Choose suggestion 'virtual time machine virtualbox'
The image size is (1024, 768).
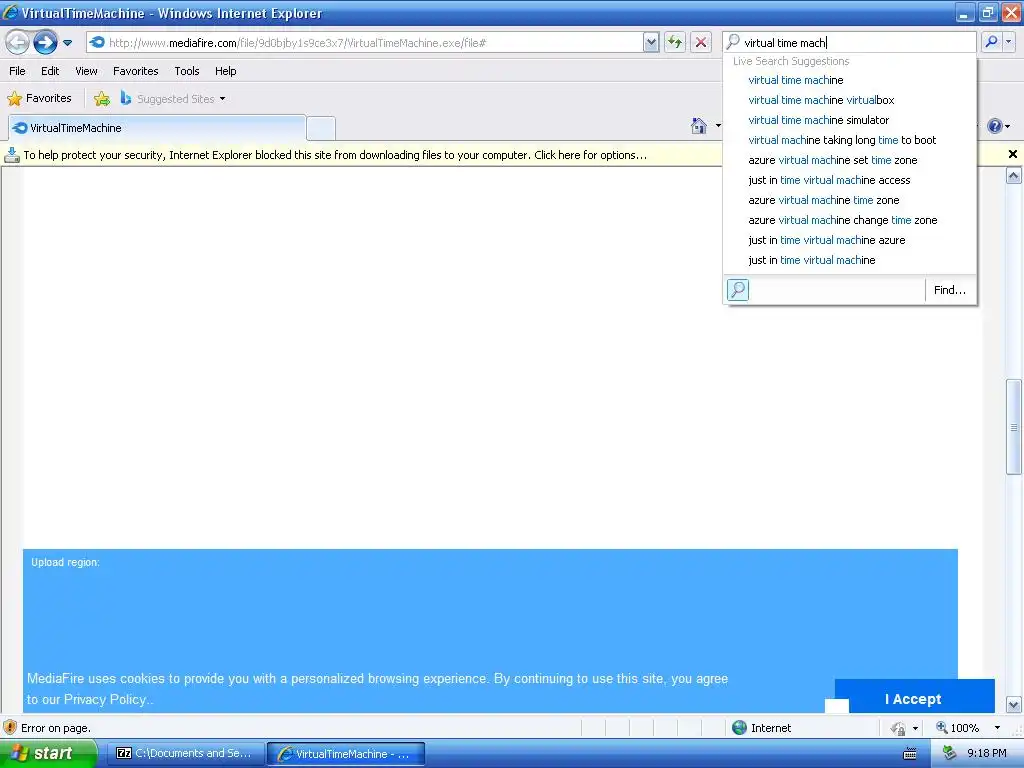[821, 101]
